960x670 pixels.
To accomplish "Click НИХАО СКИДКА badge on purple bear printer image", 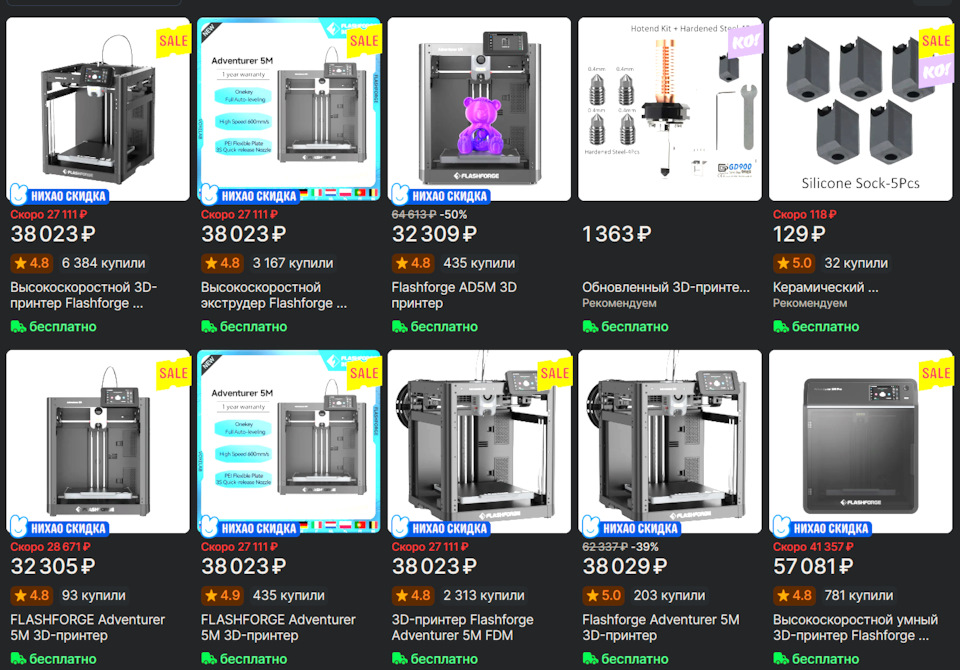I will pos(440,195).
